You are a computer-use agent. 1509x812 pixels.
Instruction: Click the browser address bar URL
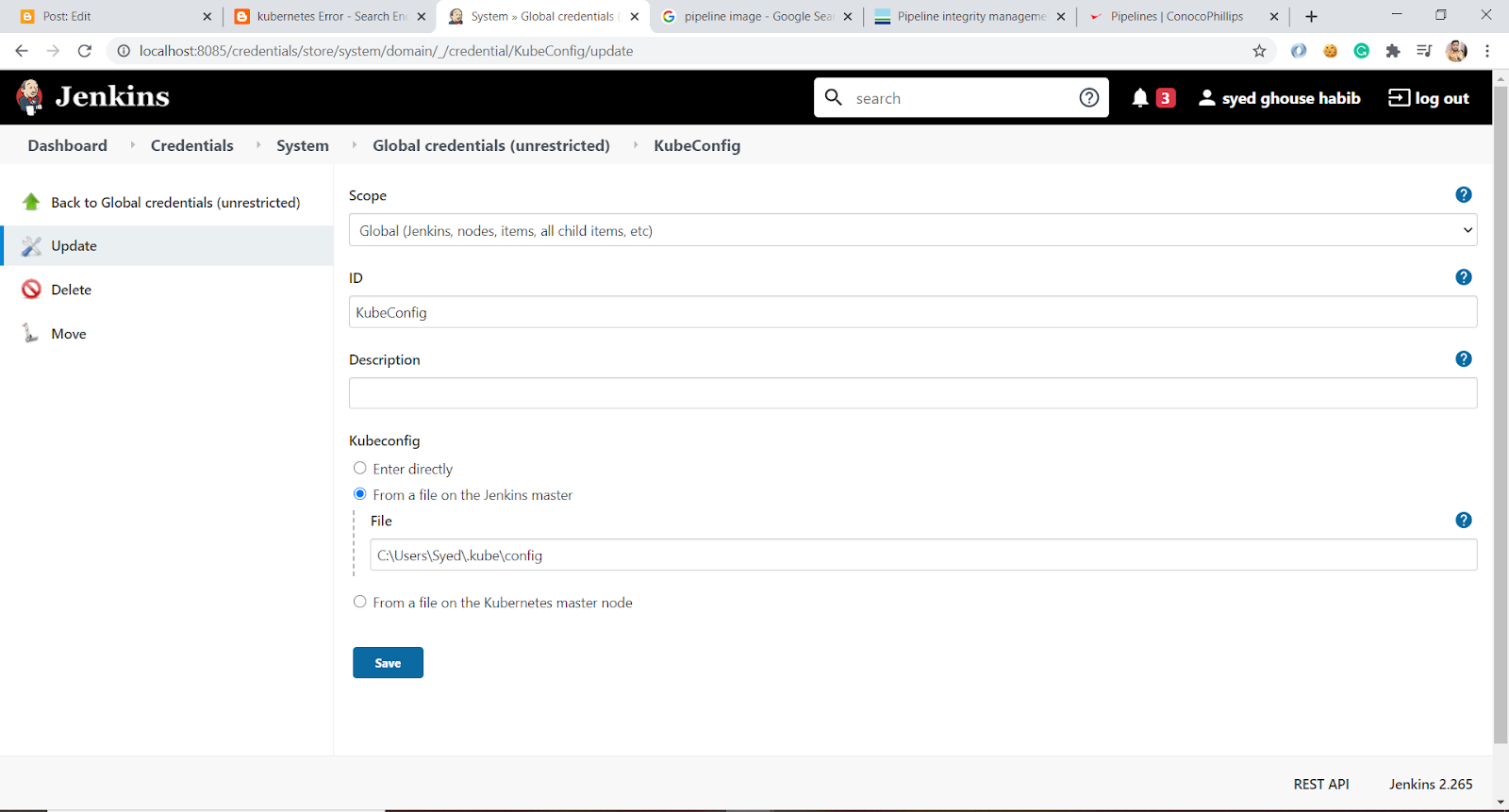pos(387,51)
